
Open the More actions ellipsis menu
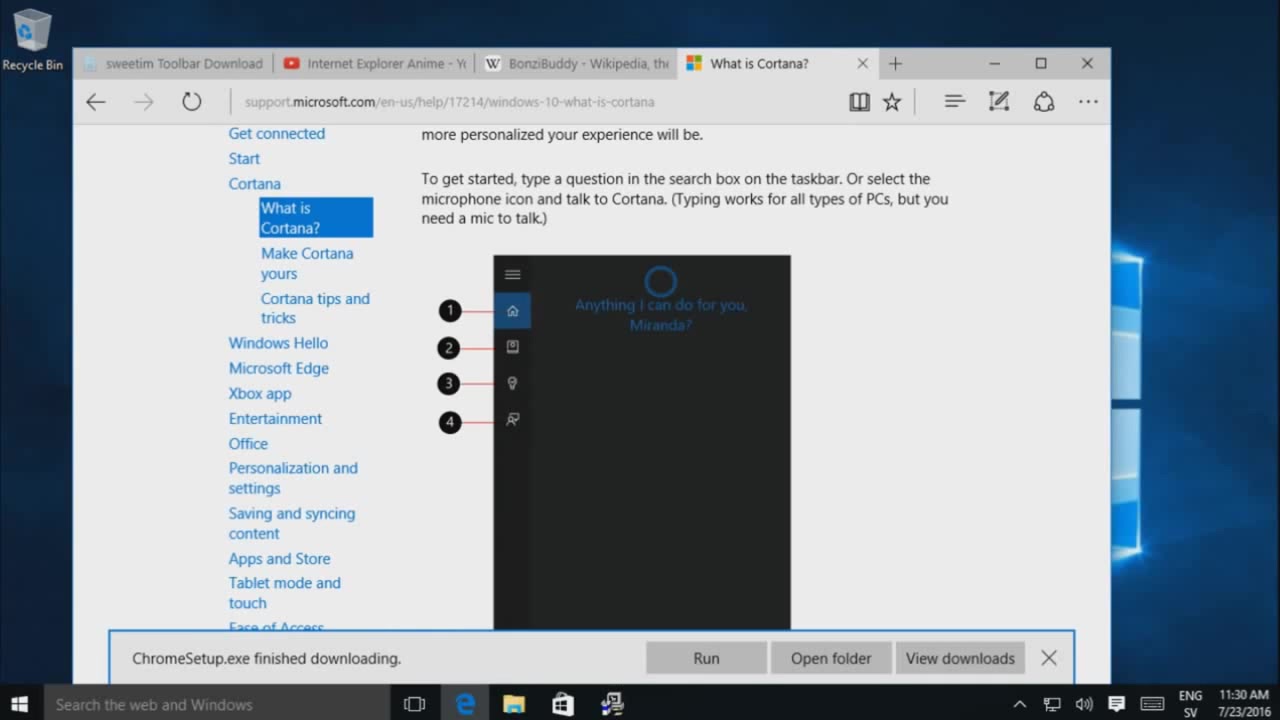click(1088, 102)
